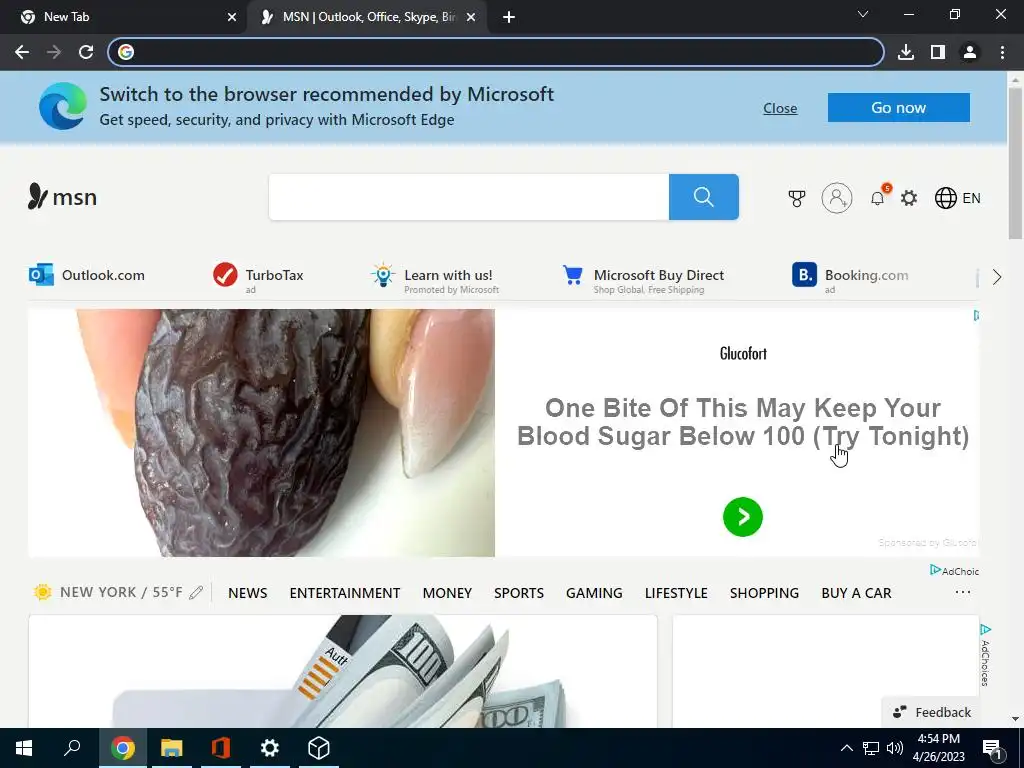Open the GAMING category

[594, 593]
